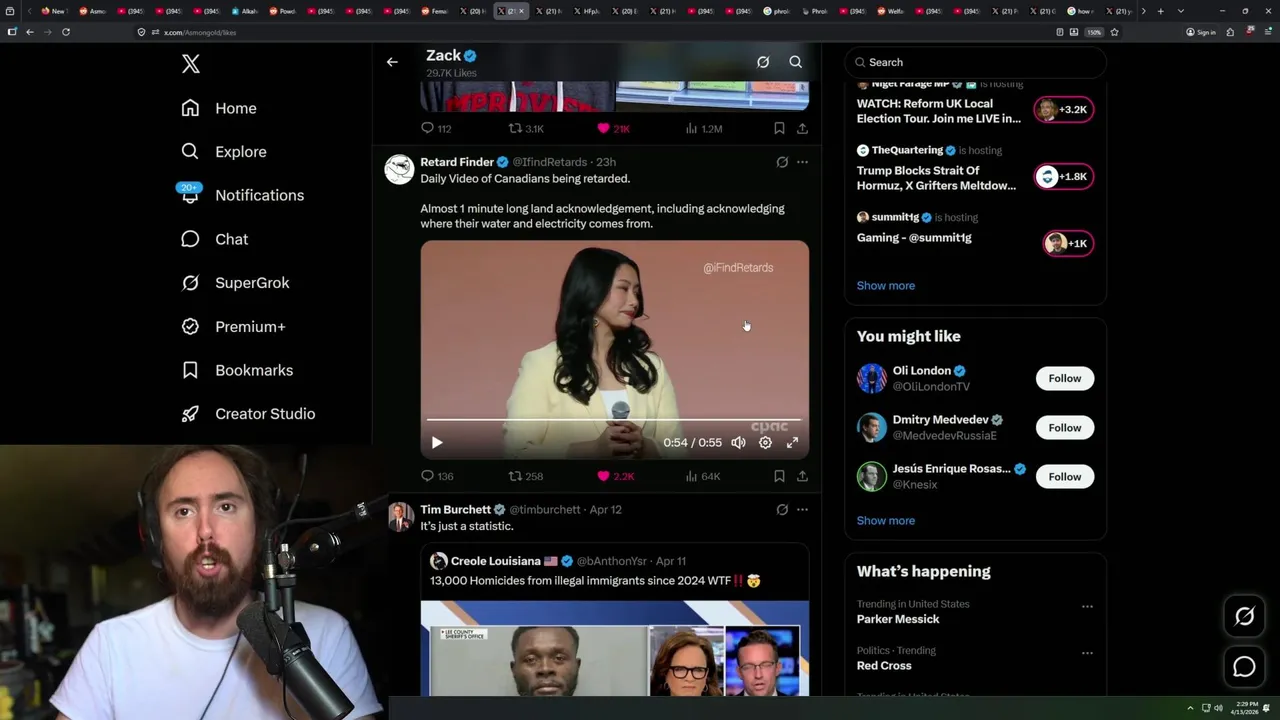Open the Explore page

point(223,152)
